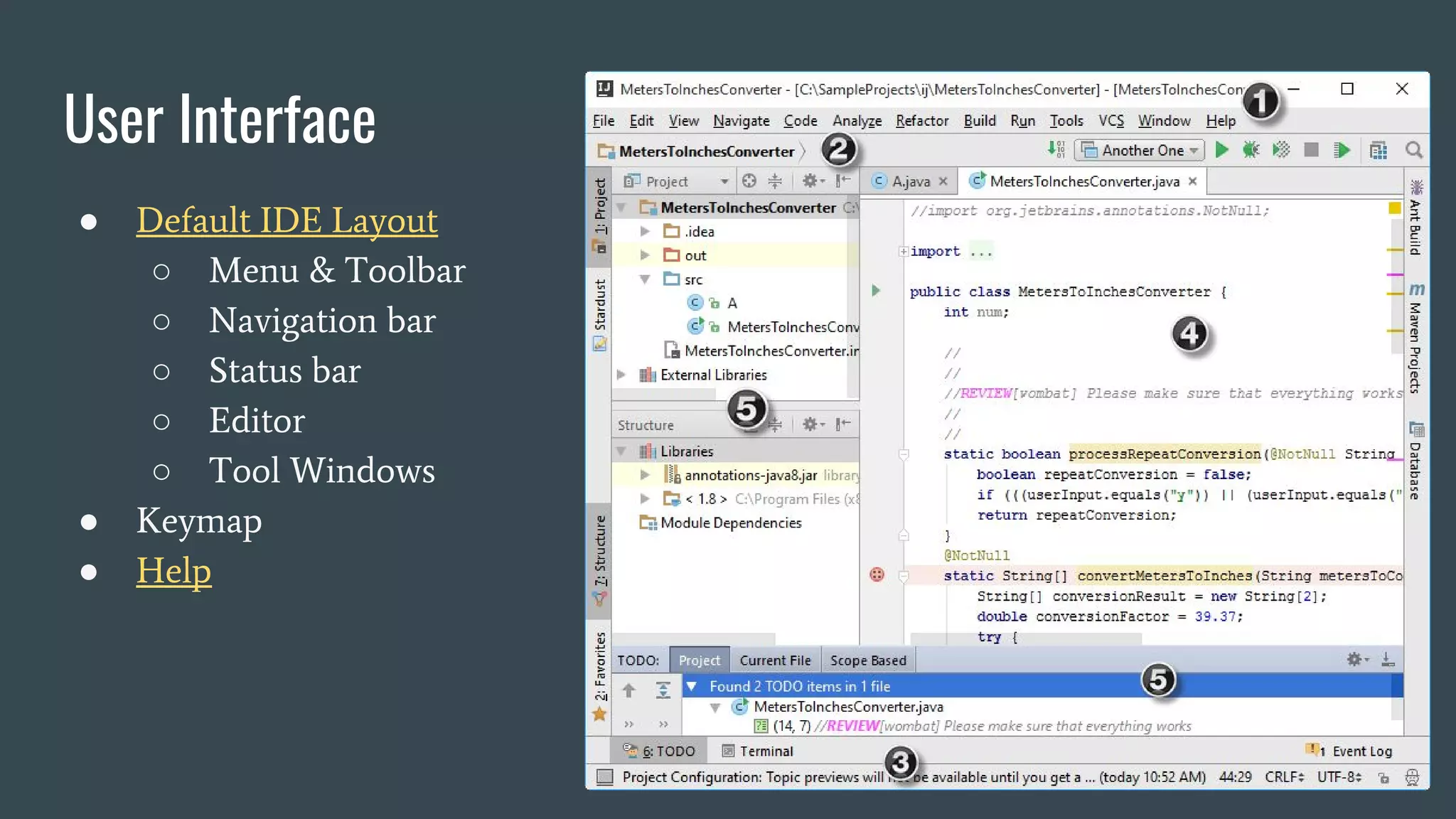
Task: Toggle the read-only lock in status bar
Action: [x=1383, y=777]
